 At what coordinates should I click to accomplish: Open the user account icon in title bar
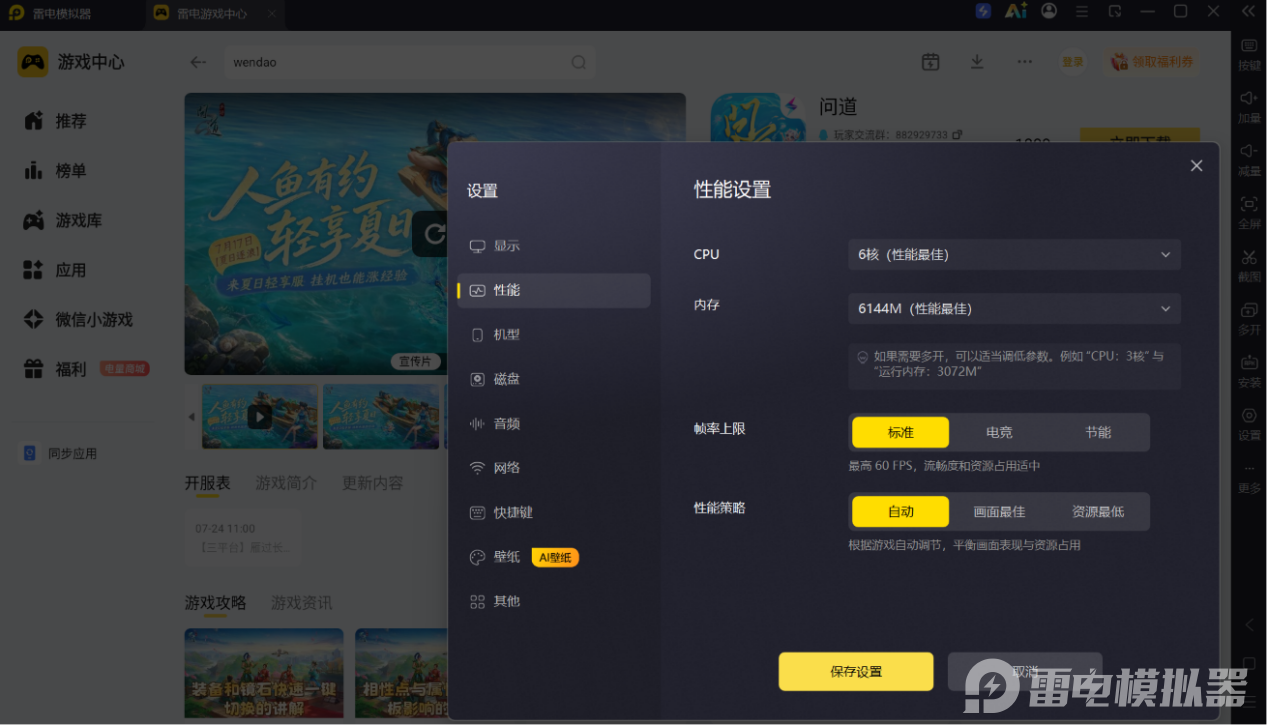(1049, 11)
